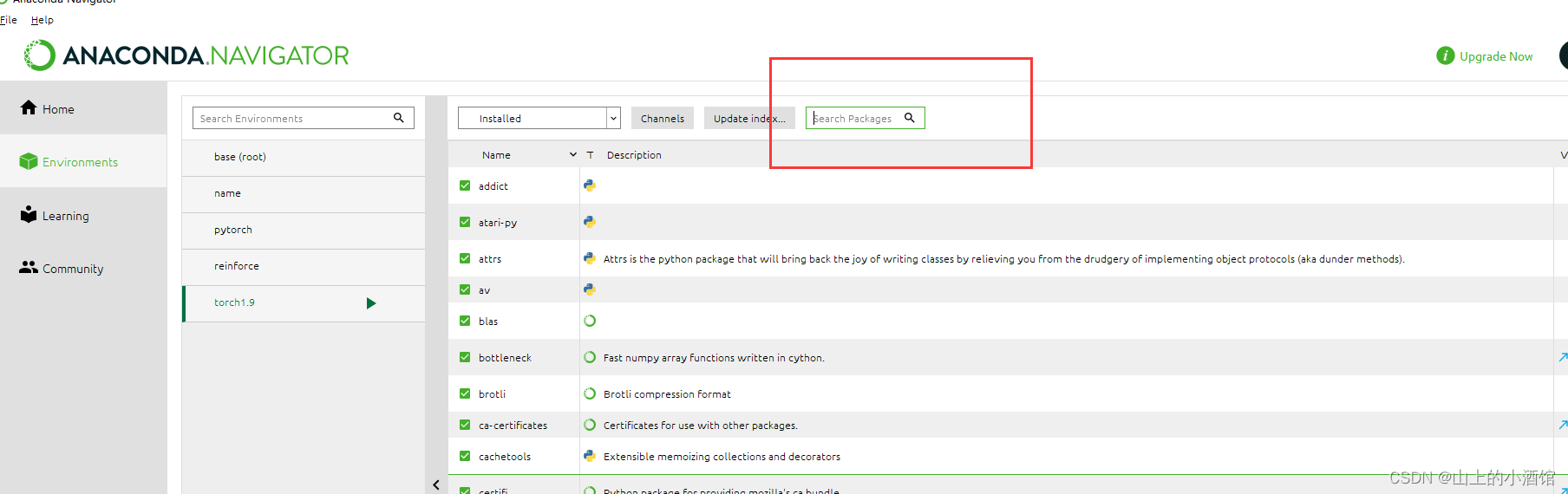
Task: Click the python icon for av
Action: pos(590,289)
